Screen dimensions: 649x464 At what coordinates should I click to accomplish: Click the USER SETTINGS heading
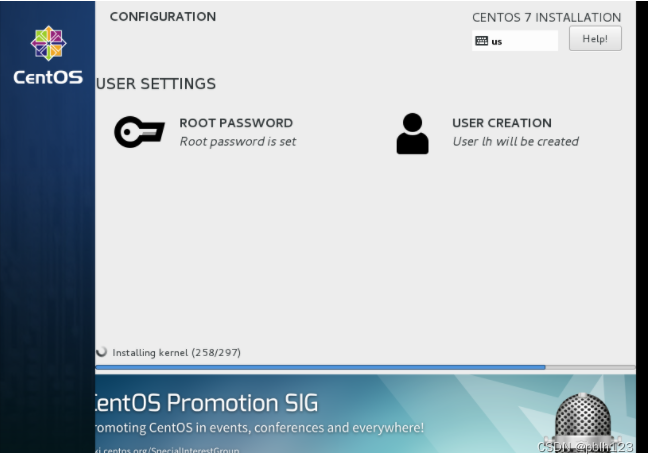click(x=156, y=84)
